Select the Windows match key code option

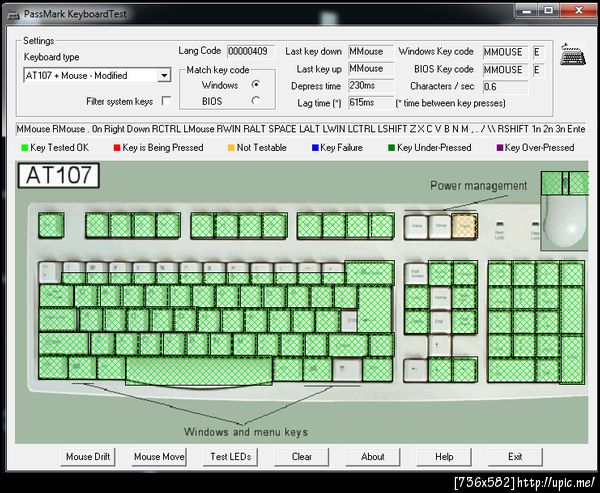pos(256,84)
